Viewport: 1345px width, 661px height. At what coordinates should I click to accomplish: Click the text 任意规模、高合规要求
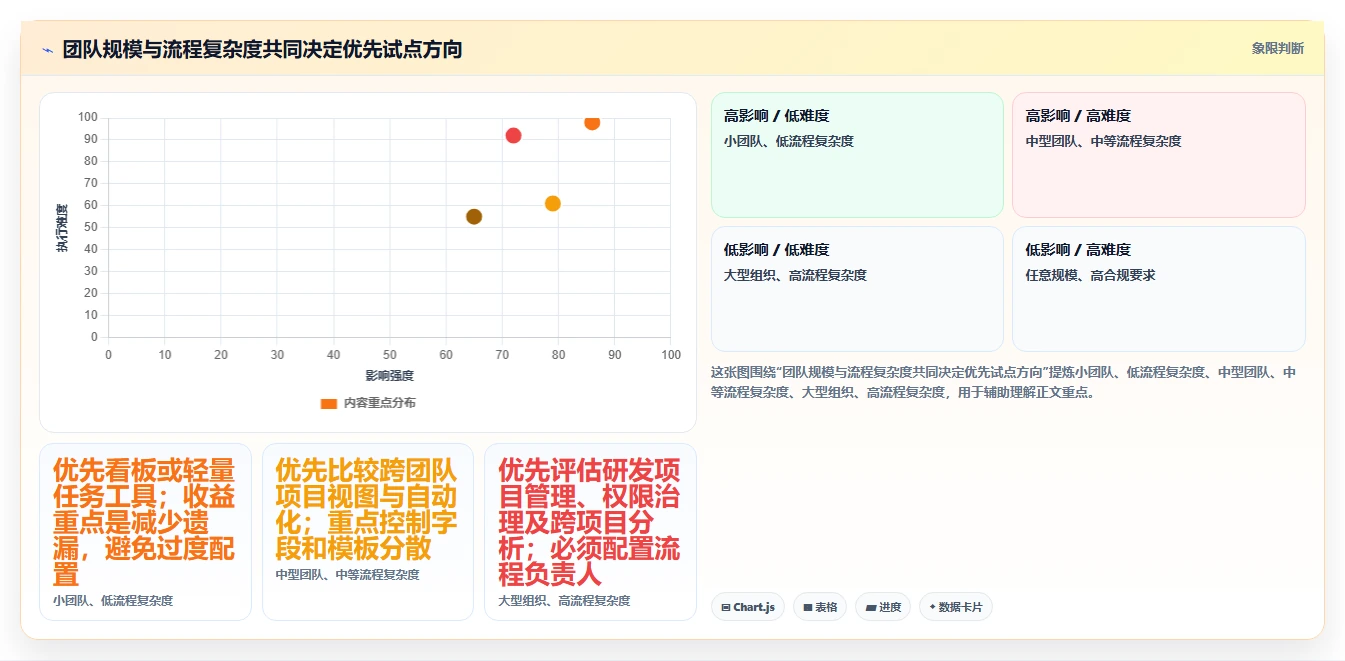1090,275
